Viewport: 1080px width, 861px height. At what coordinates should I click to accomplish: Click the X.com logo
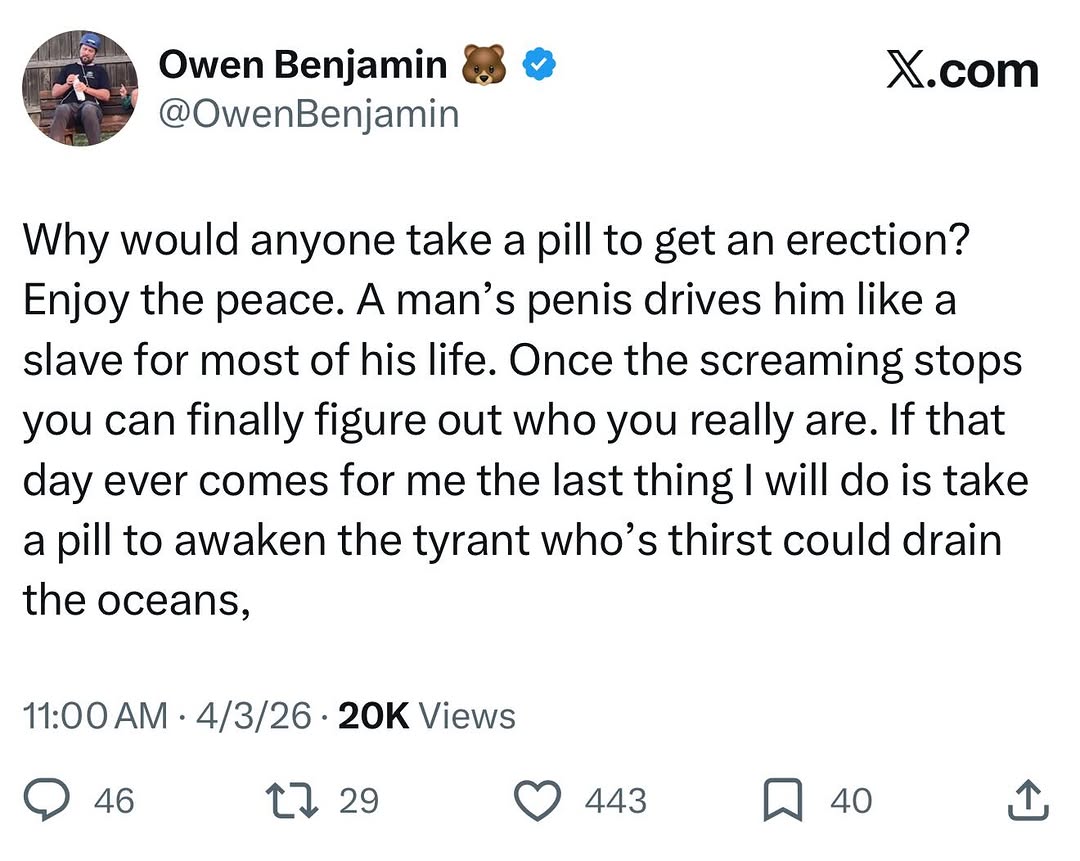click(x=962, y=71)
